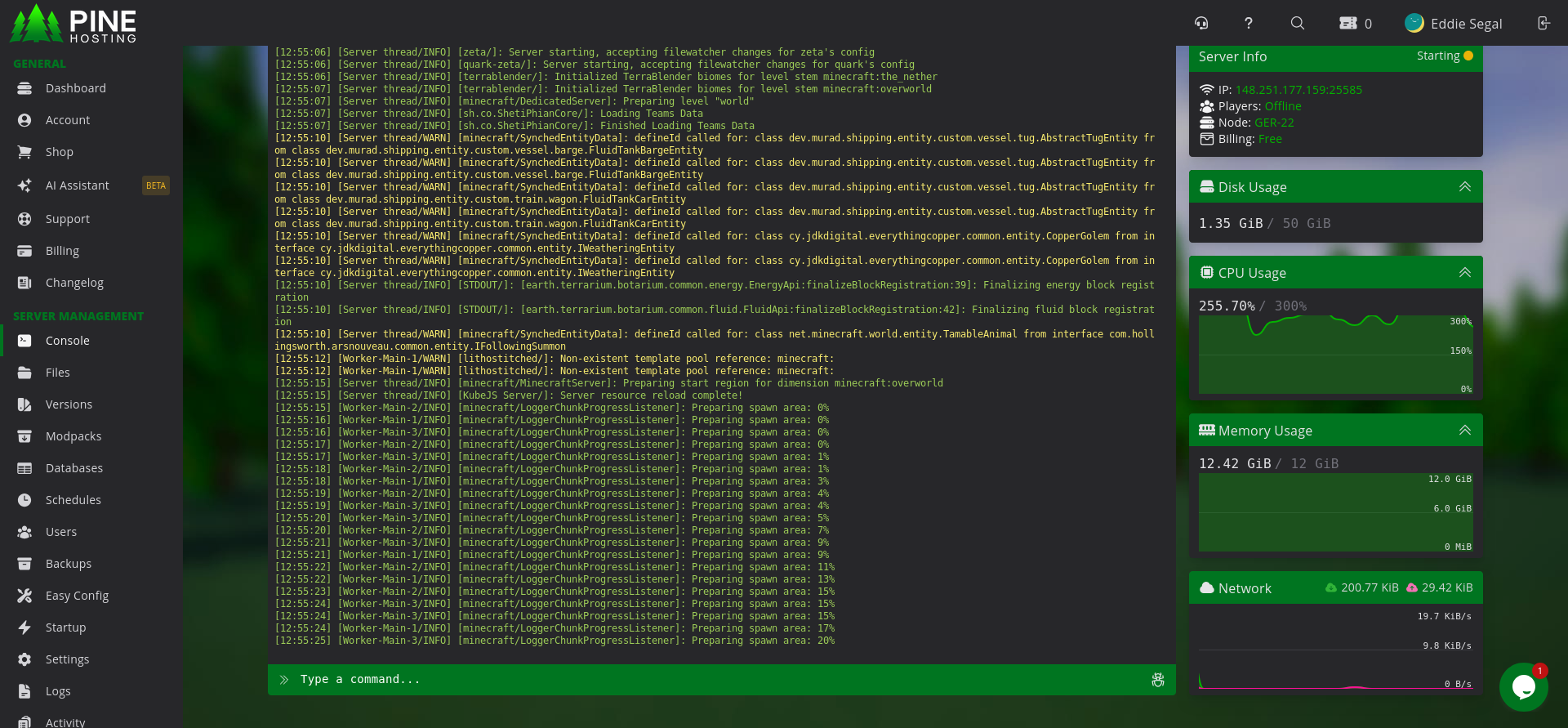Click the Eddie Segal username
Image resolution: width=1568 pixels, height=728 pixels.
pyautogui.click(x=1466, y=24)
